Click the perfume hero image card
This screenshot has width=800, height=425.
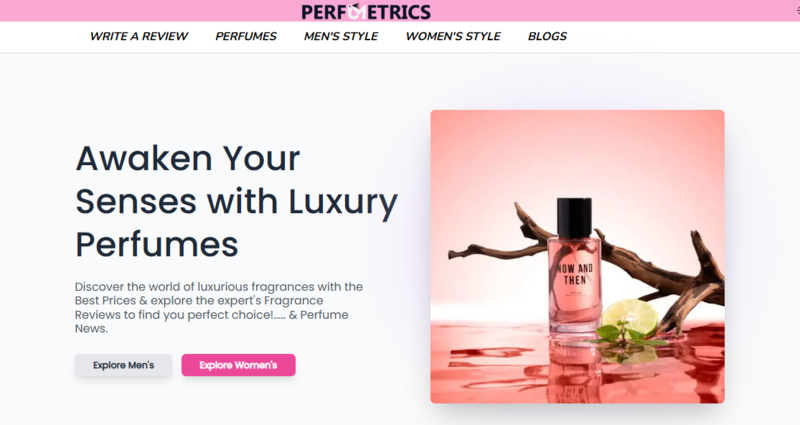click(x=577, y=257)
